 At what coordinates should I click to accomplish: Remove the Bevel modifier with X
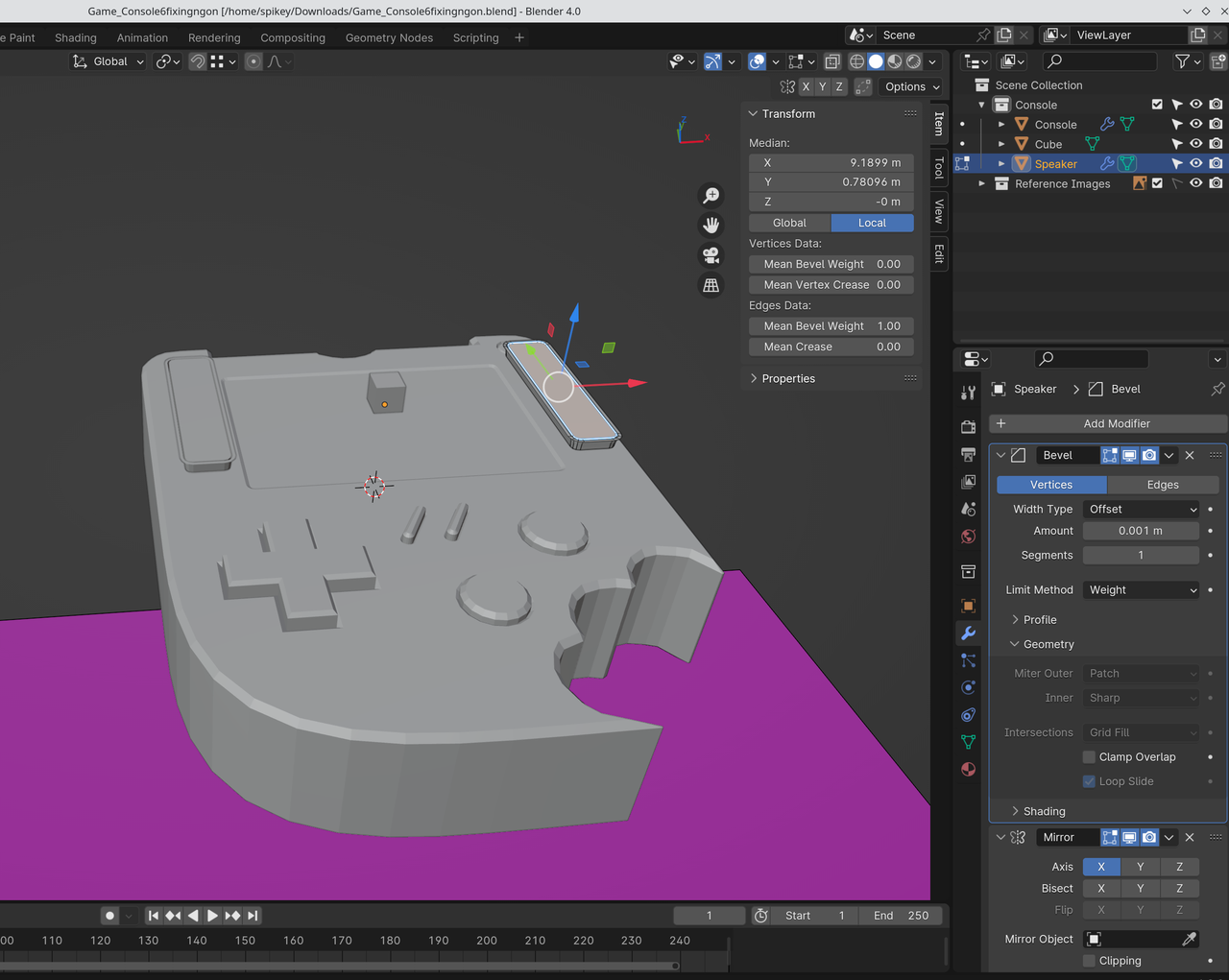coord(1190,455)
